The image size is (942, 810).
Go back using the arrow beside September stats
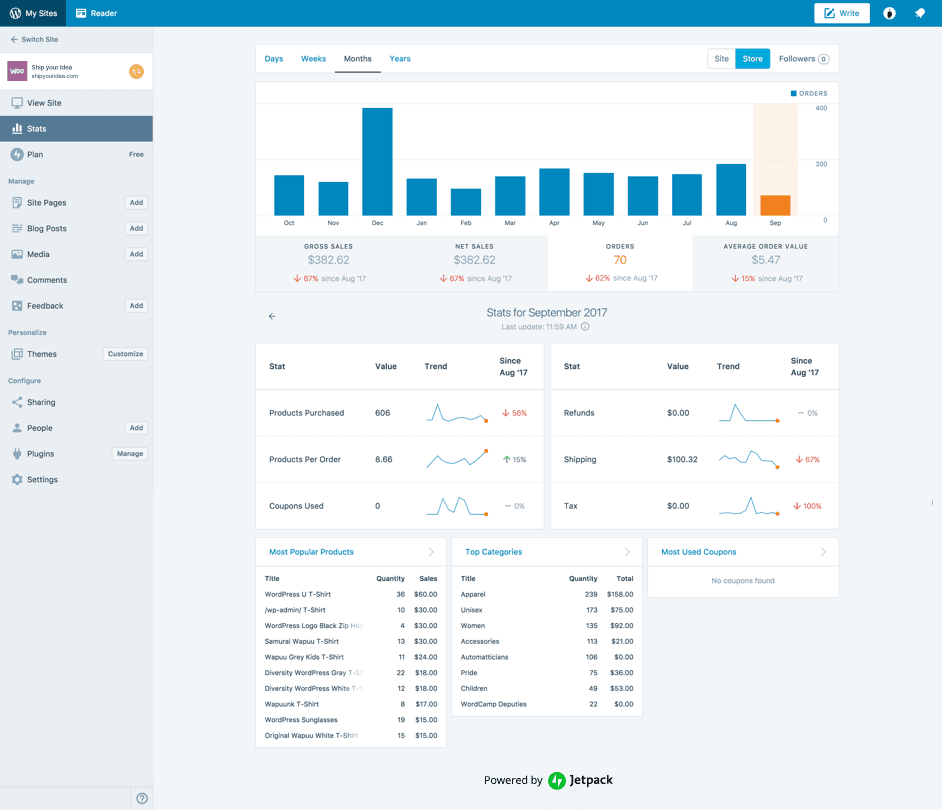(x=272, y=316)
